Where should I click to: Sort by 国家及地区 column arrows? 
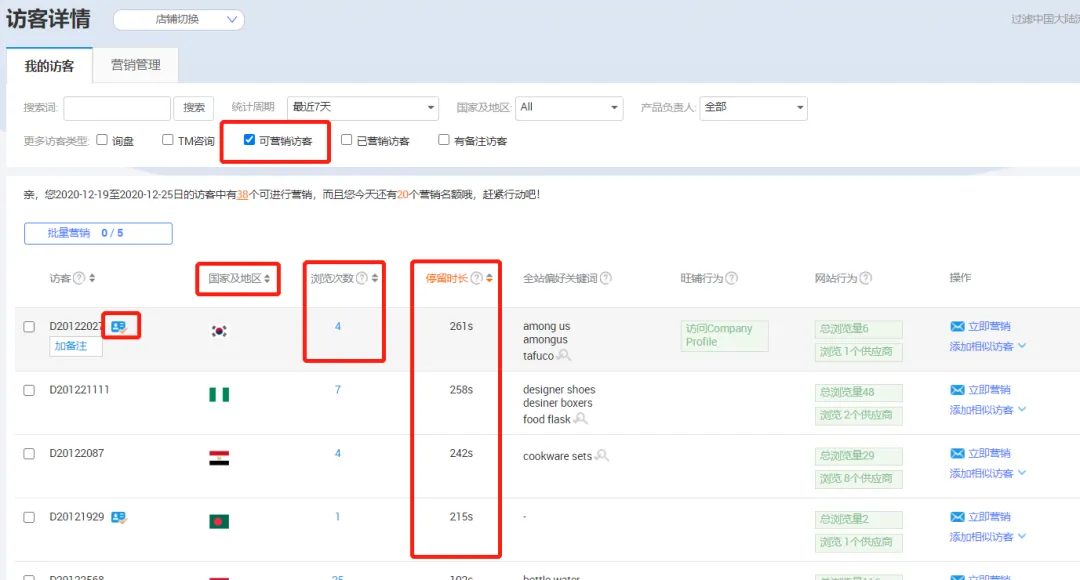pyautogui.click(x=267, y=278)
